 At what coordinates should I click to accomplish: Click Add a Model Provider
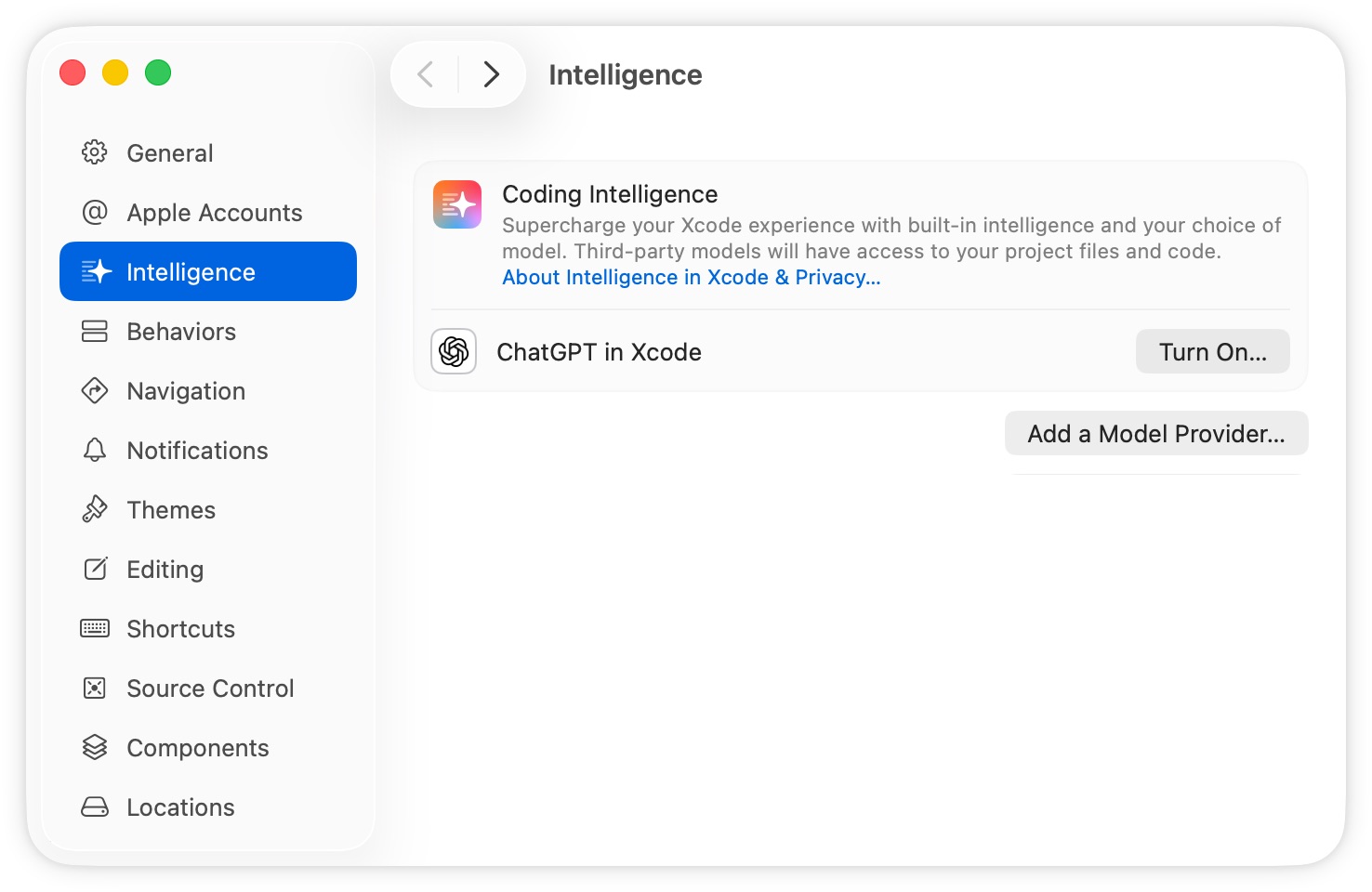click(1155, 433)
